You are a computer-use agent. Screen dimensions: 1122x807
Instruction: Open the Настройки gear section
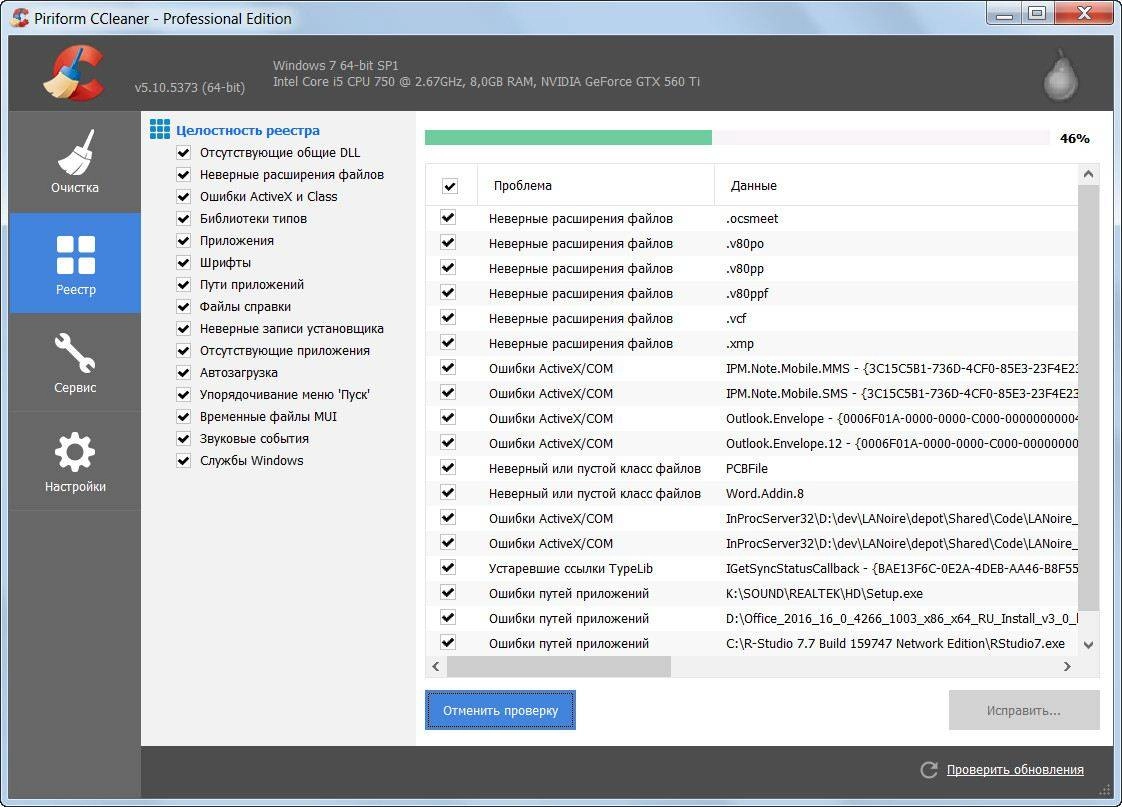point(75,461)
